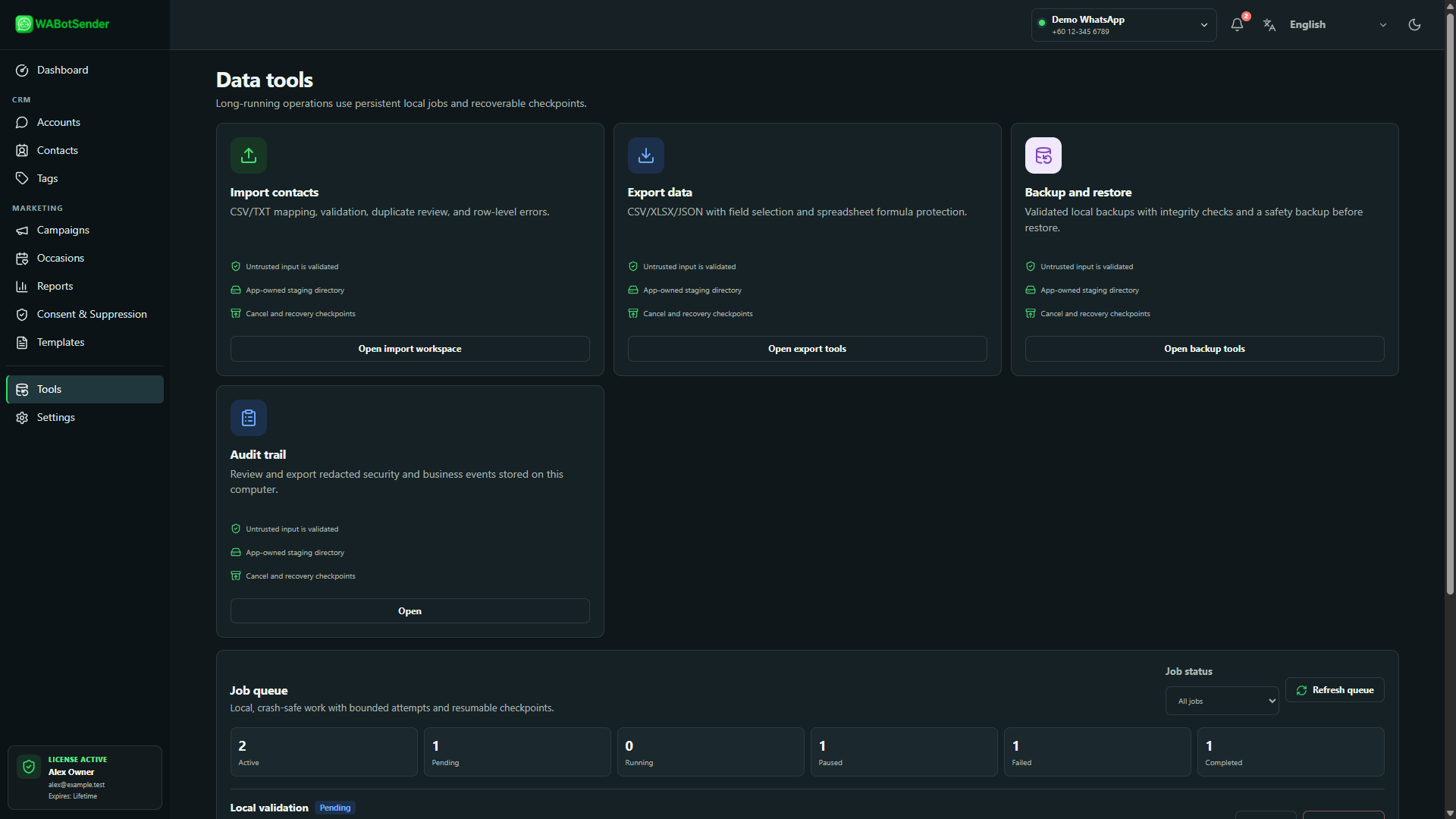Click the Job queue heading text
1456x819 pixels.
(x=259, y=691)
